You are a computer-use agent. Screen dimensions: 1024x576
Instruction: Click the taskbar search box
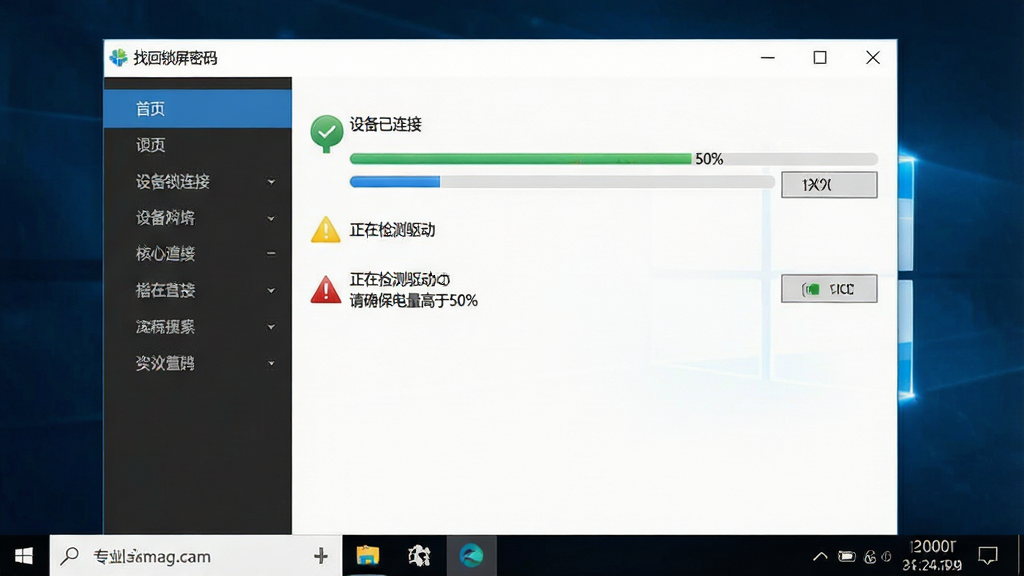196,556
